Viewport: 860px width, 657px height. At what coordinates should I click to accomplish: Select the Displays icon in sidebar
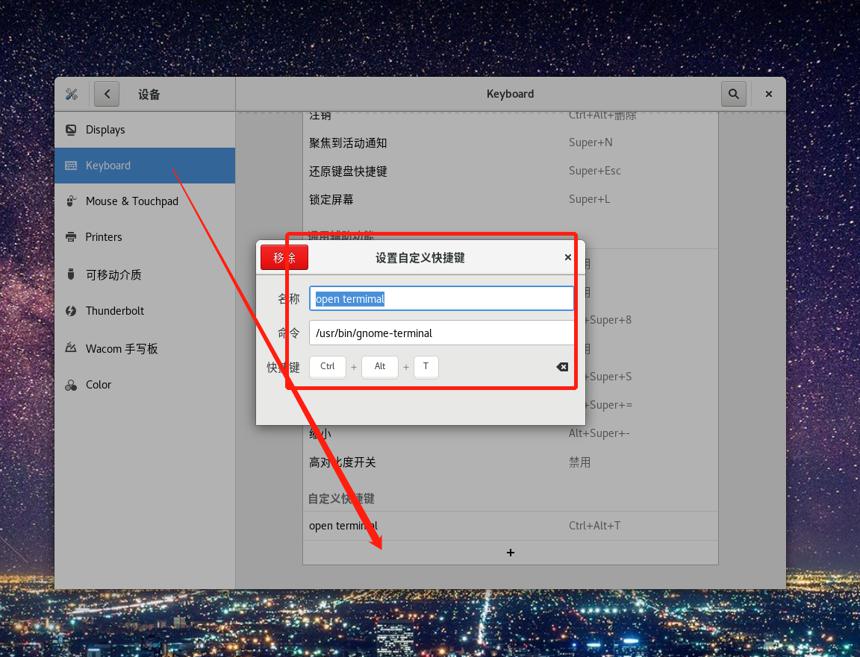click(x=71, y=130)
